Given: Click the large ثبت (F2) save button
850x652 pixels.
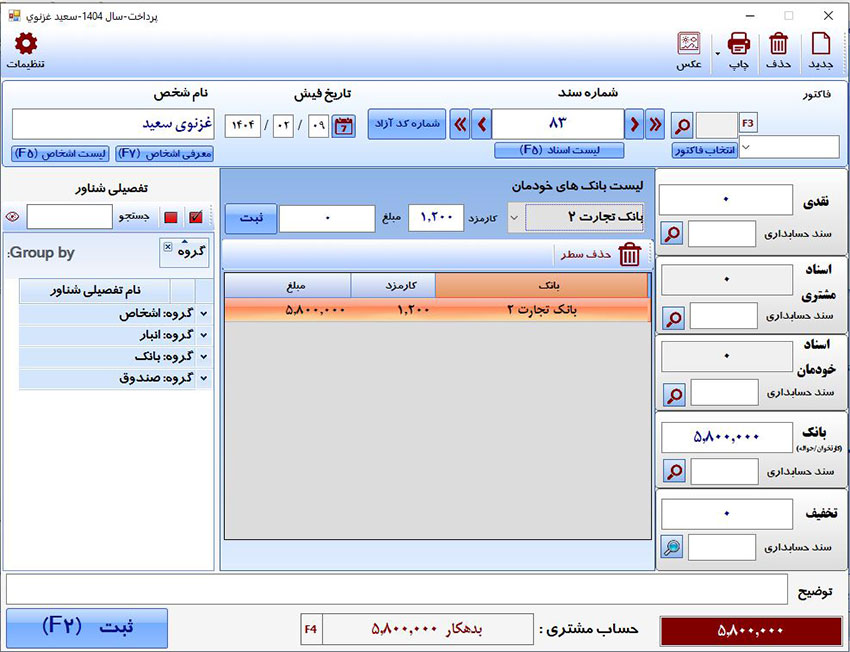Looking at the screenshot, I should pyautogui.click(x=87, y=628).
